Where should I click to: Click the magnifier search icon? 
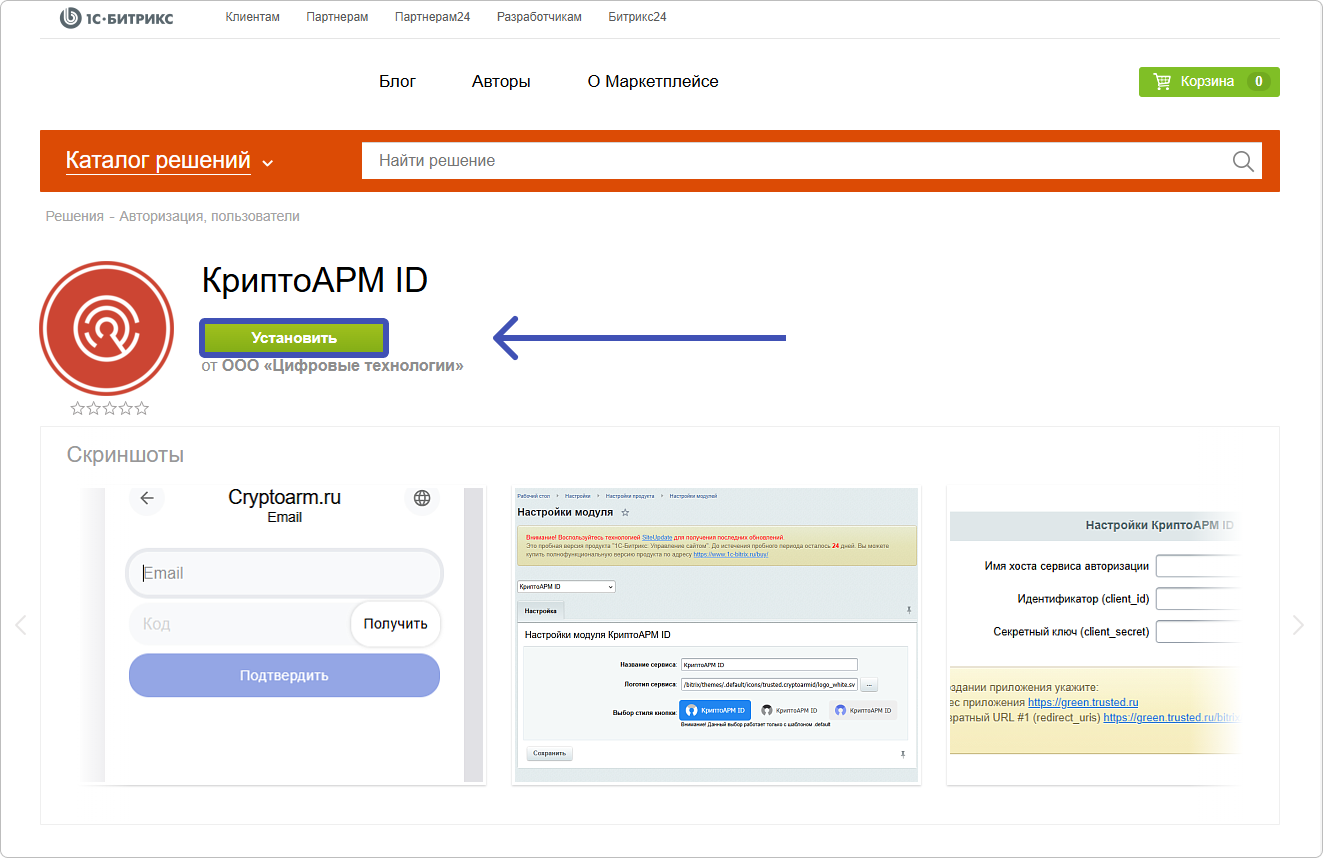pos(1243,161)
